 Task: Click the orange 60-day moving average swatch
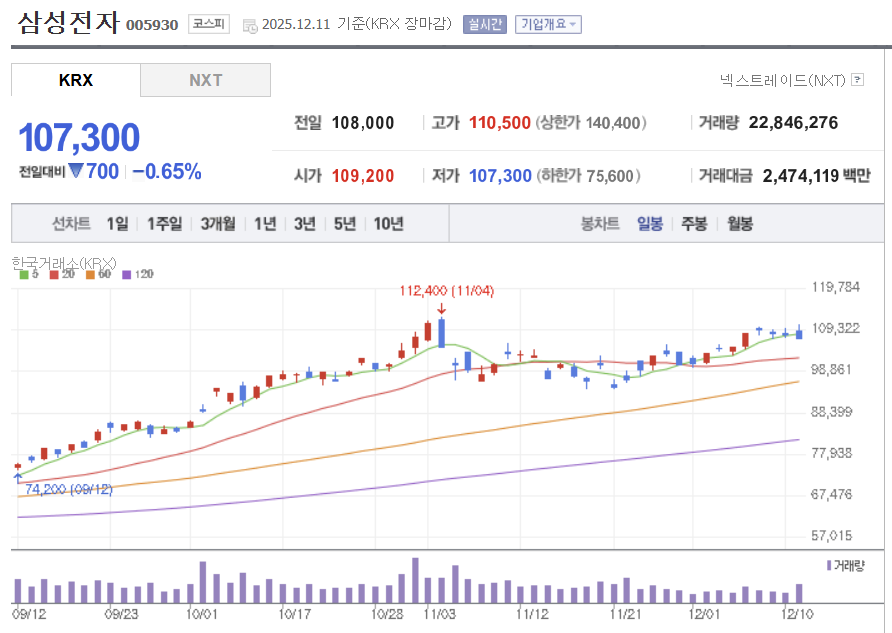90,275
